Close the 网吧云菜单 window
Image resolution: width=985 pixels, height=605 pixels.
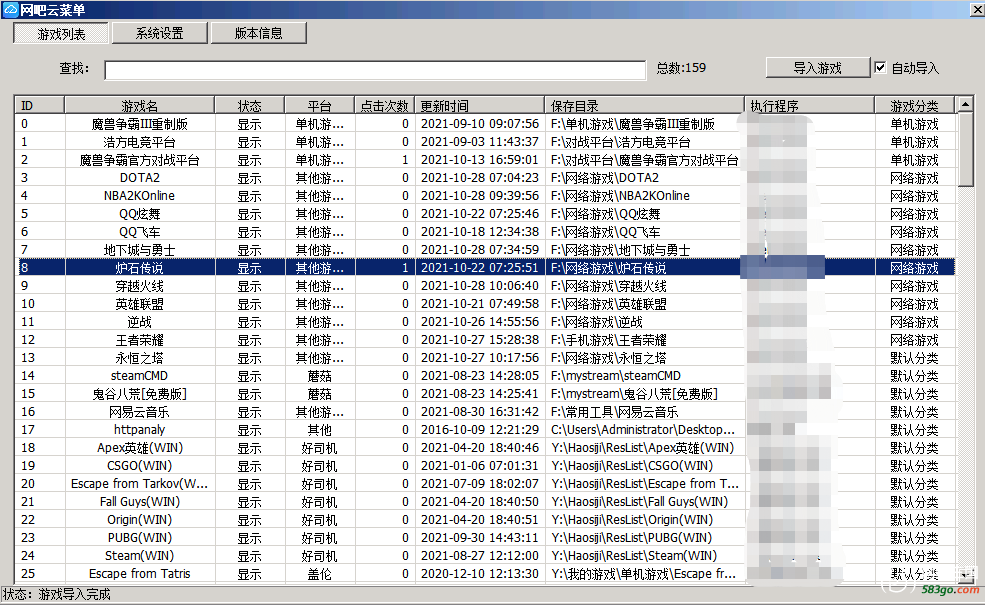pos(977,9)
